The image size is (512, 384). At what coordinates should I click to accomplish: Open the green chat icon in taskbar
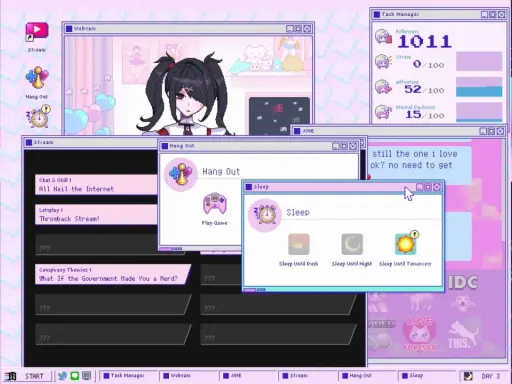[75, 376]
